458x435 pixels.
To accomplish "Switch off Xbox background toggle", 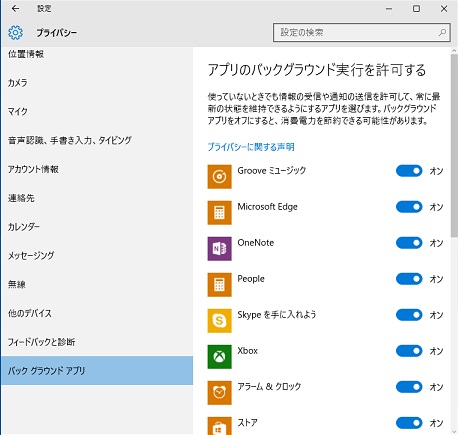I will click(x=409, y=351).
